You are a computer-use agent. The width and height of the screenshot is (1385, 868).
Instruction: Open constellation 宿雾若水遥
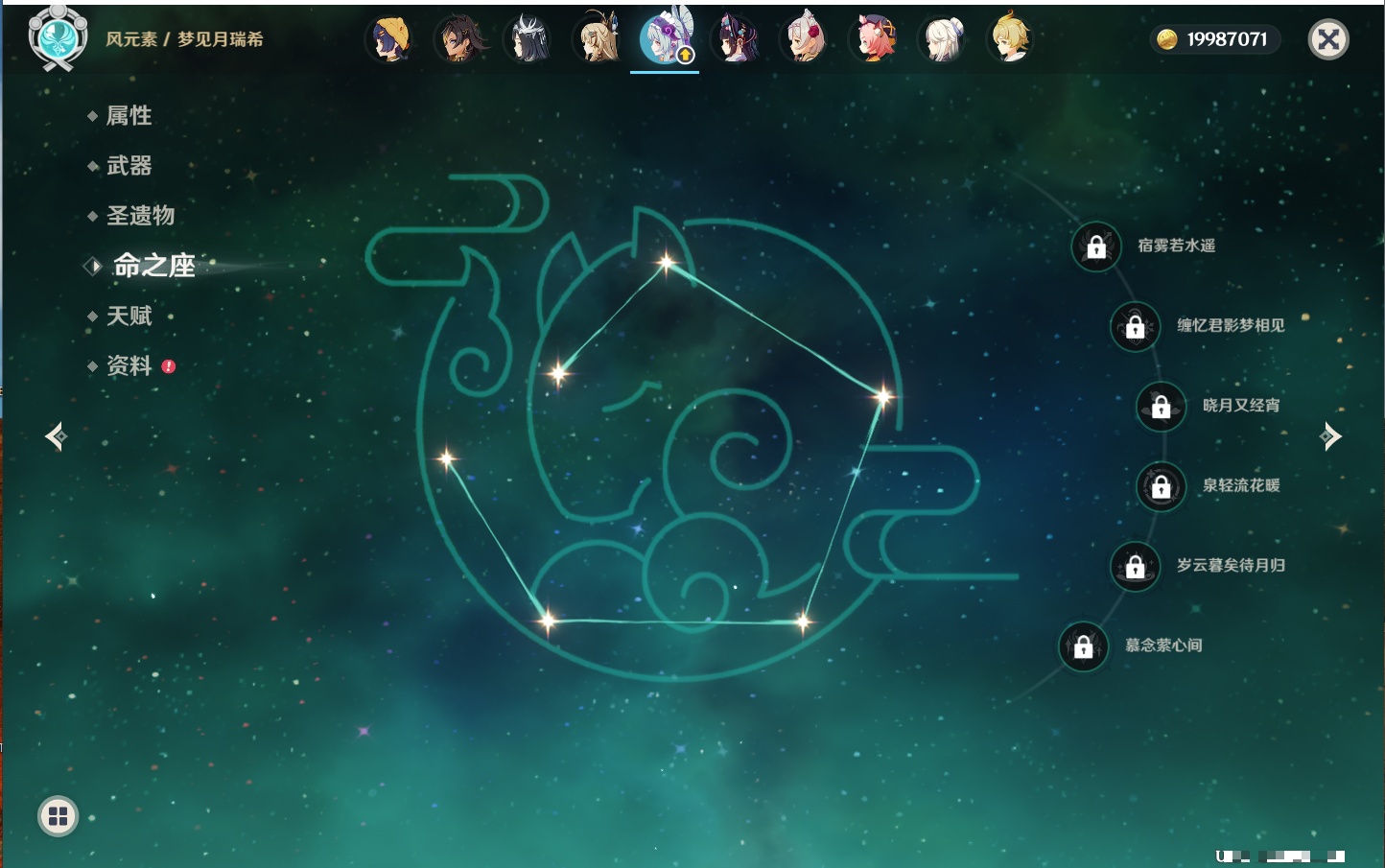click(x=1176, y=246)
